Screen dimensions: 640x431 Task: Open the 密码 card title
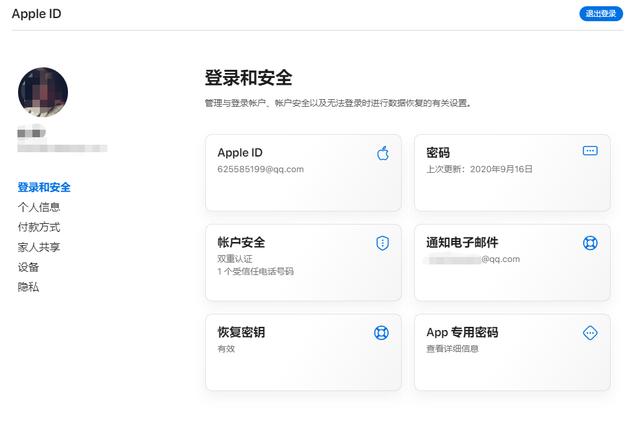pos(438,153)
